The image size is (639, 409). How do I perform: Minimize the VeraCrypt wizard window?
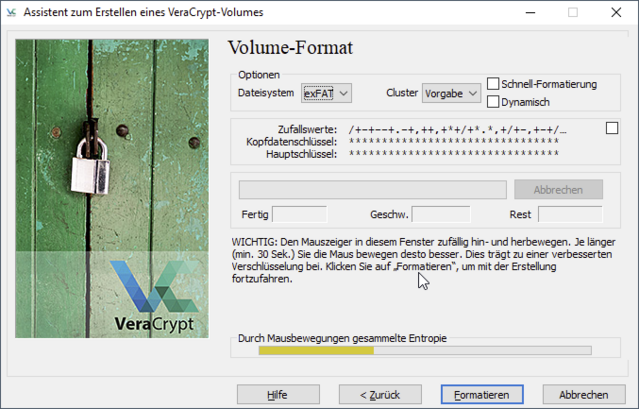click(x=527, y=13)
